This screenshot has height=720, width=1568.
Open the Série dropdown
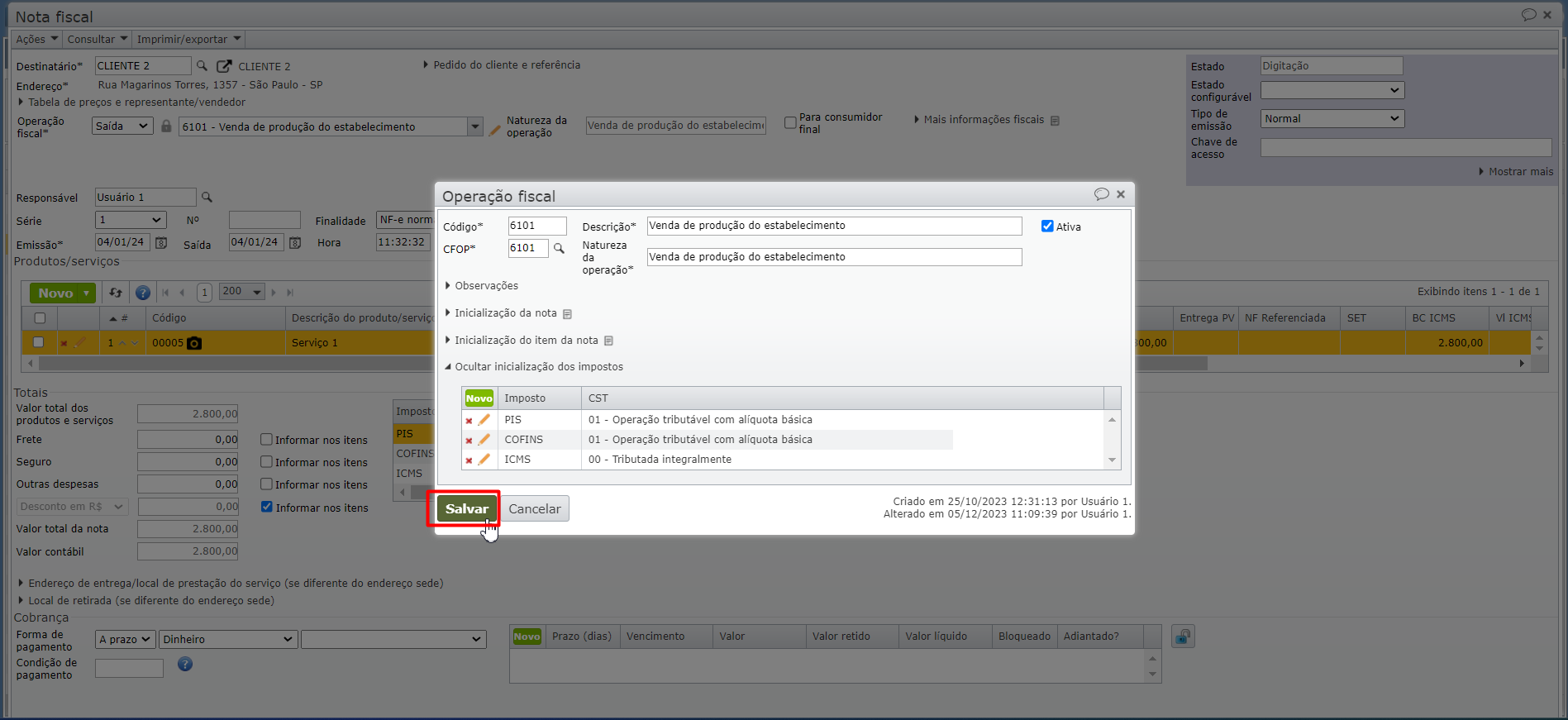pyautogui.click(x=131, y=221)
